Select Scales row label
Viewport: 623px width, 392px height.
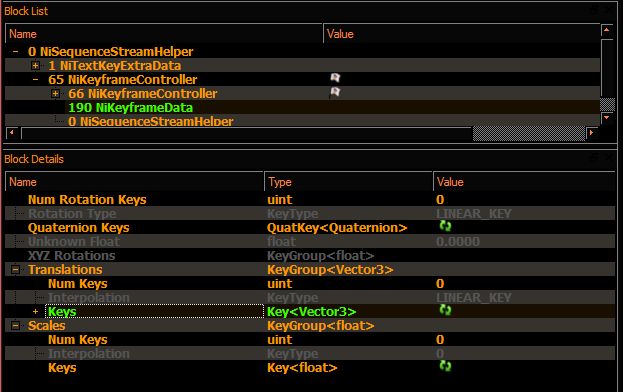click(46, 326)
